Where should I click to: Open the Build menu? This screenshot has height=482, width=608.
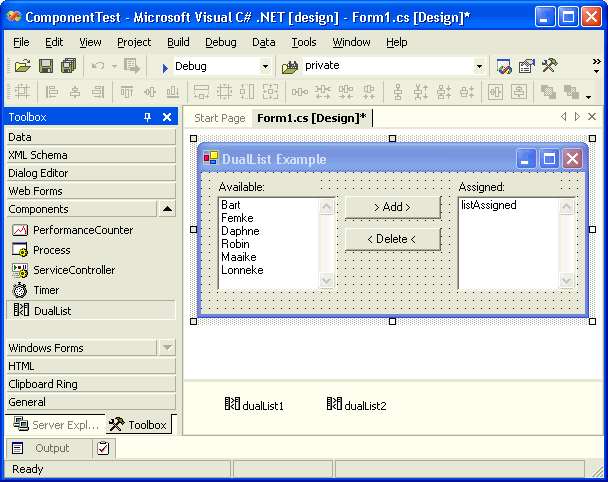178,42
